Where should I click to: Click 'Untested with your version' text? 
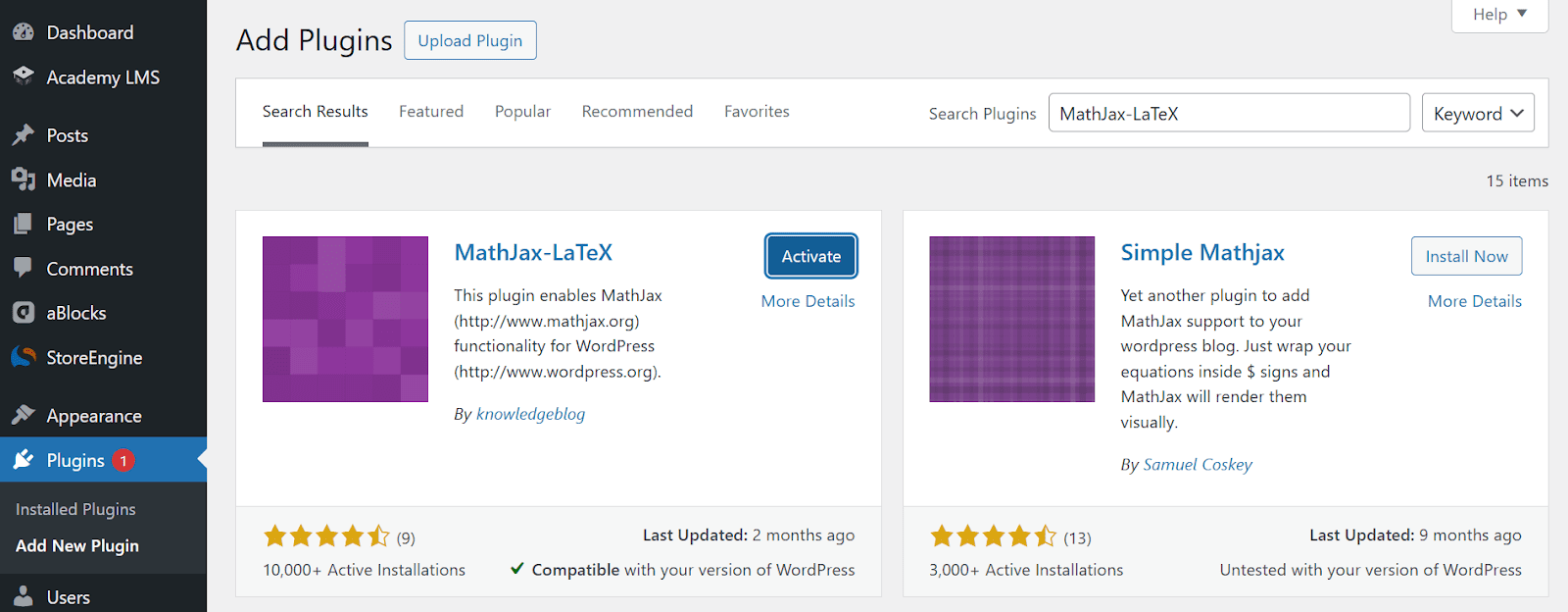click(x=1370, y=570)
